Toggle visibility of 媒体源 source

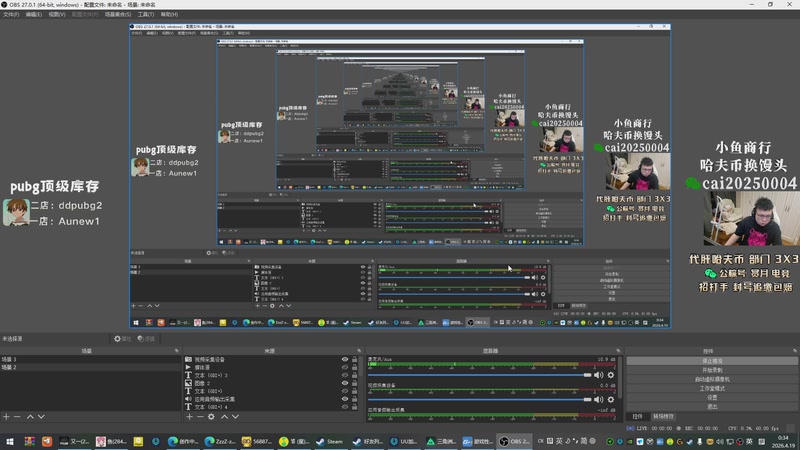point(345,367)
